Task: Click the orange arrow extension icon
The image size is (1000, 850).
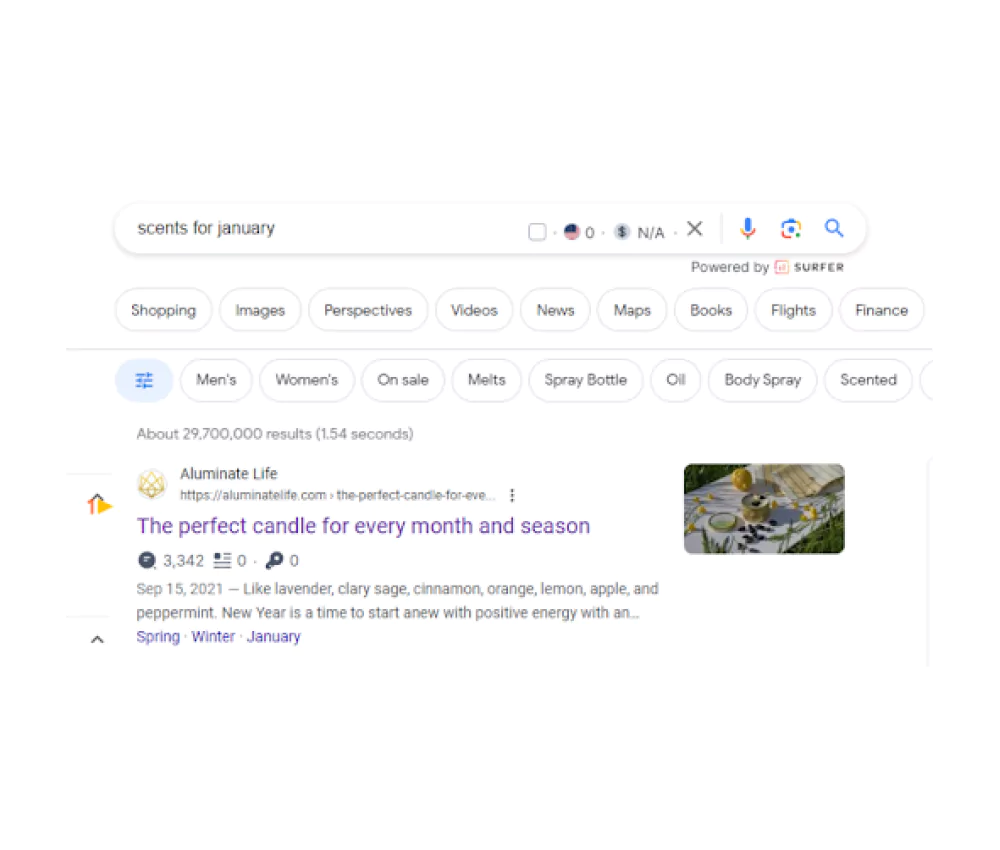Action: click(x=99, y=504)
